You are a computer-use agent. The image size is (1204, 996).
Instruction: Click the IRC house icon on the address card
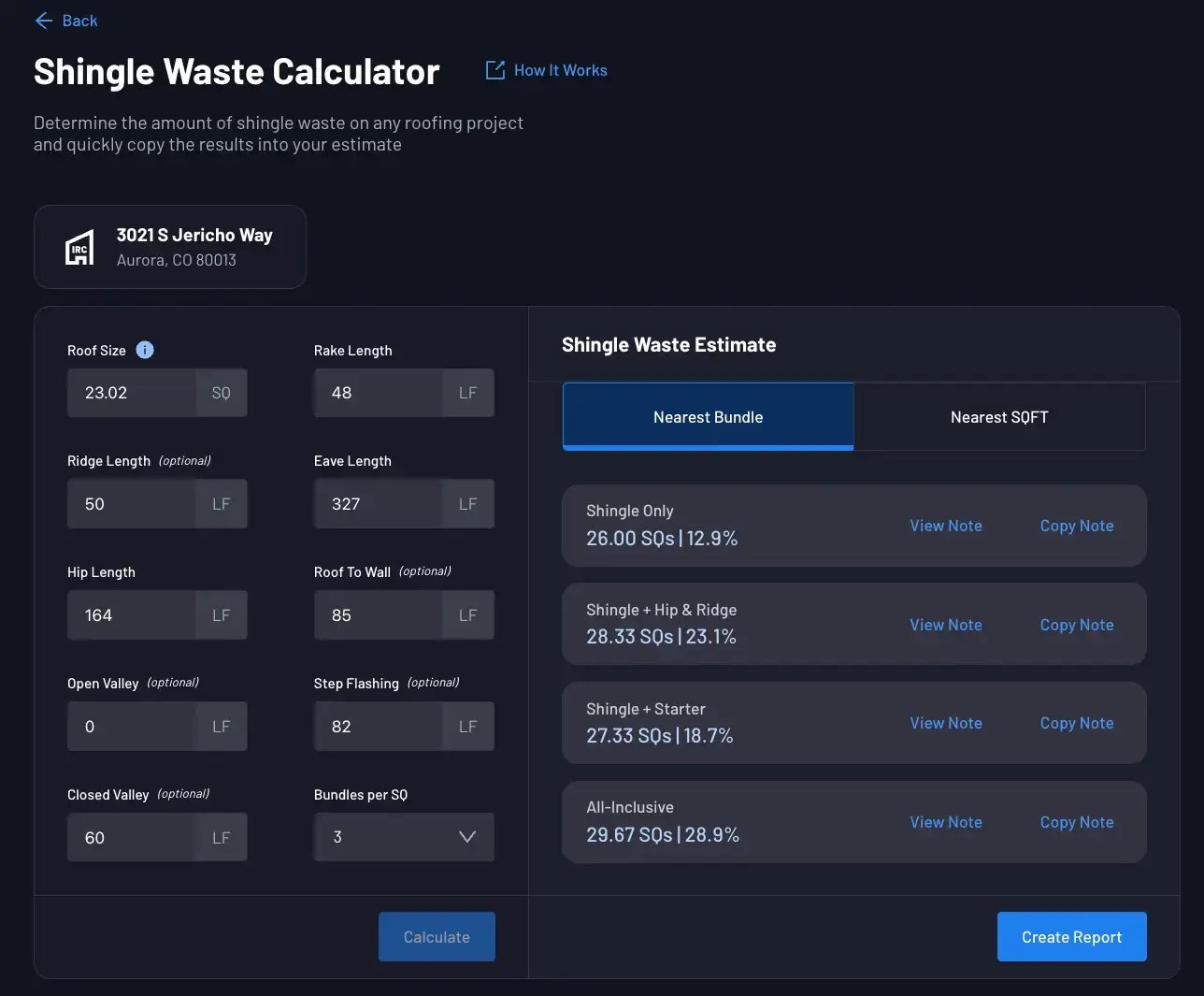pyautogui.click(x=79, y=248)
